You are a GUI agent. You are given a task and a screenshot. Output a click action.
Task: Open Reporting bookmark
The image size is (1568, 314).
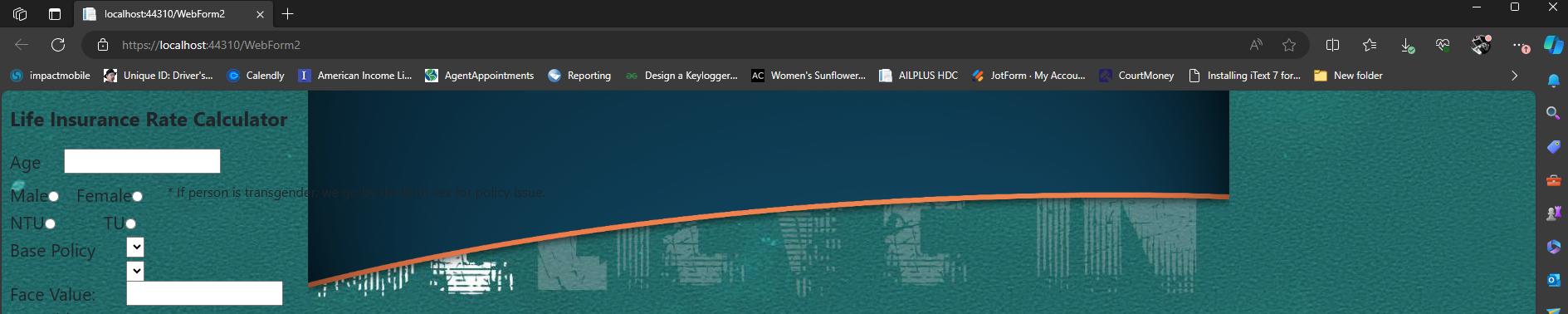pyautogui.click(x=579, y=76)
